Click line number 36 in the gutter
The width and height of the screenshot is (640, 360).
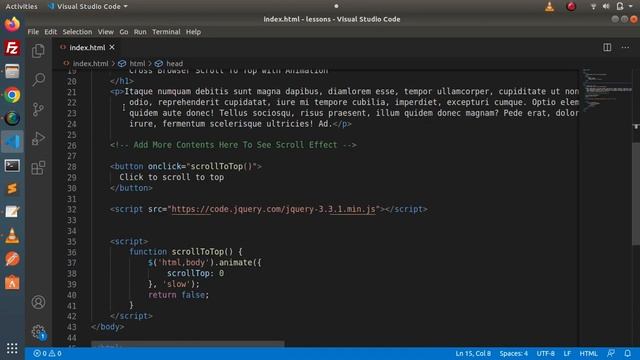point(72,252)
